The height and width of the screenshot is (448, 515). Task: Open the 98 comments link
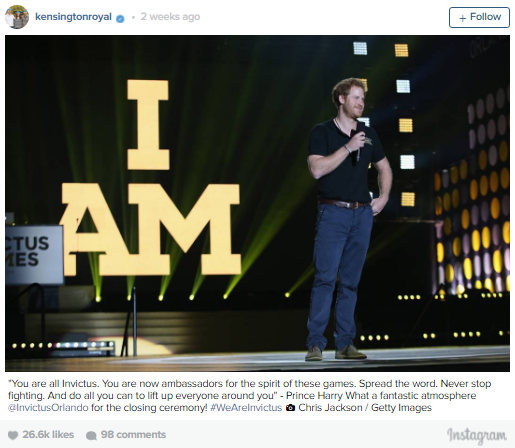pos(133,435)
